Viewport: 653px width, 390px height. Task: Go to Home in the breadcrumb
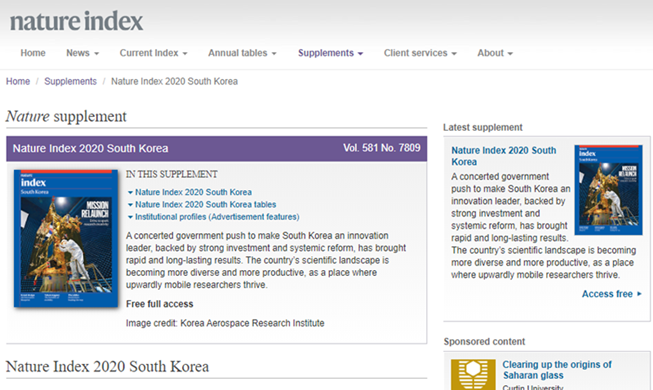(18, 81)
